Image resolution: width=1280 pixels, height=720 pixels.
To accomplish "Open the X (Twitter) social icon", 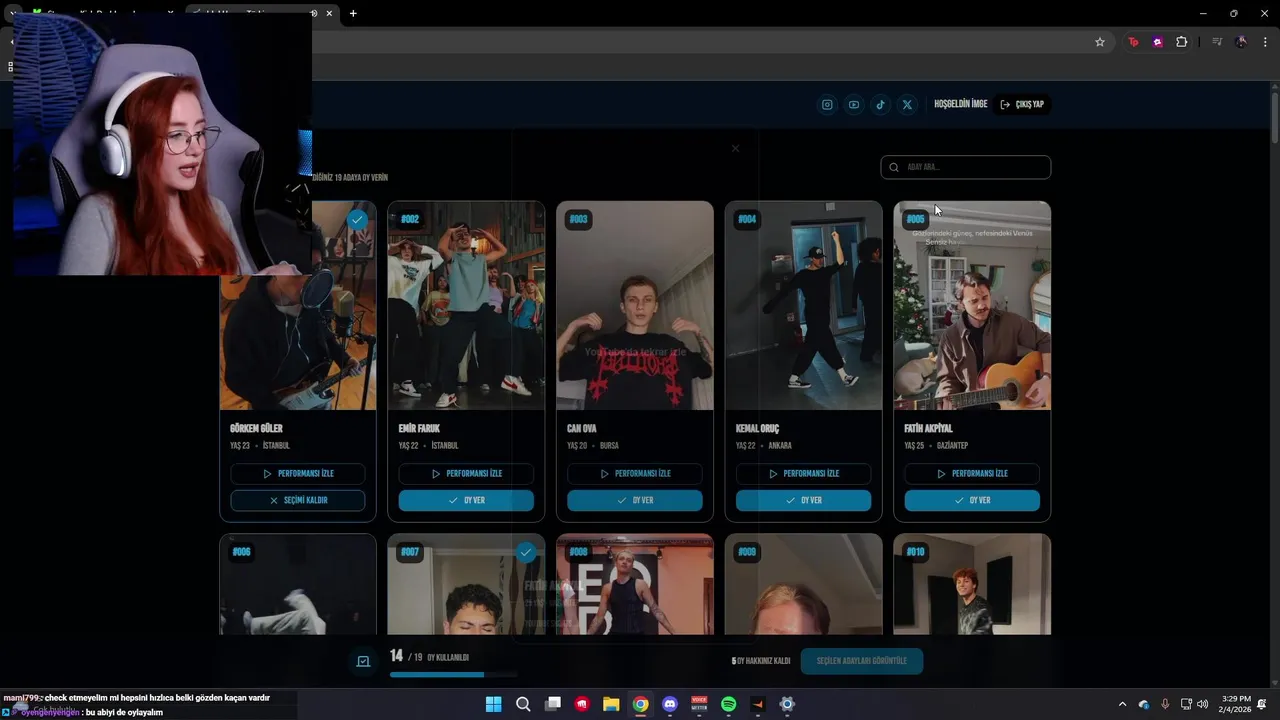I will tap(907, 104).
